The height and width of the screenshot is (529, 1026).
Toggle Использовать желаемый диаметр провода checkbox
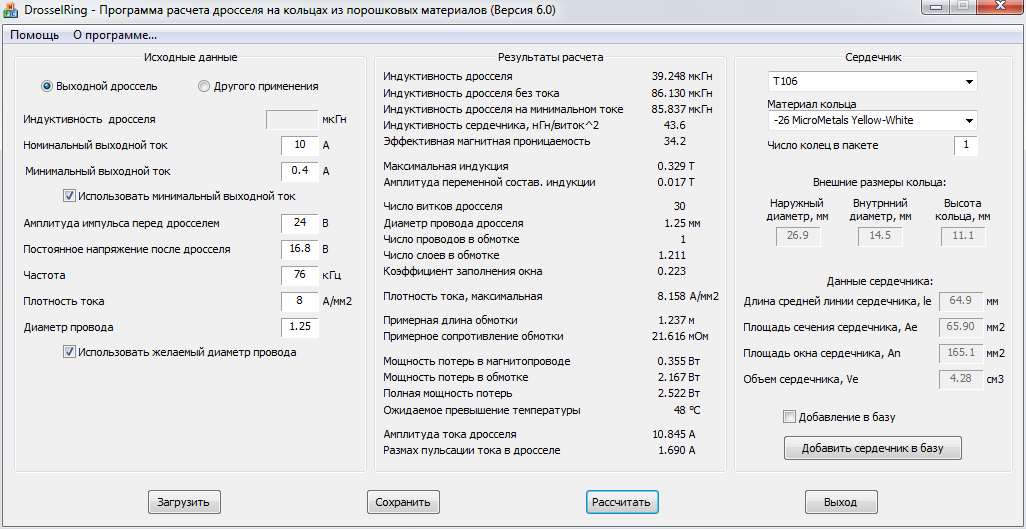69,352
